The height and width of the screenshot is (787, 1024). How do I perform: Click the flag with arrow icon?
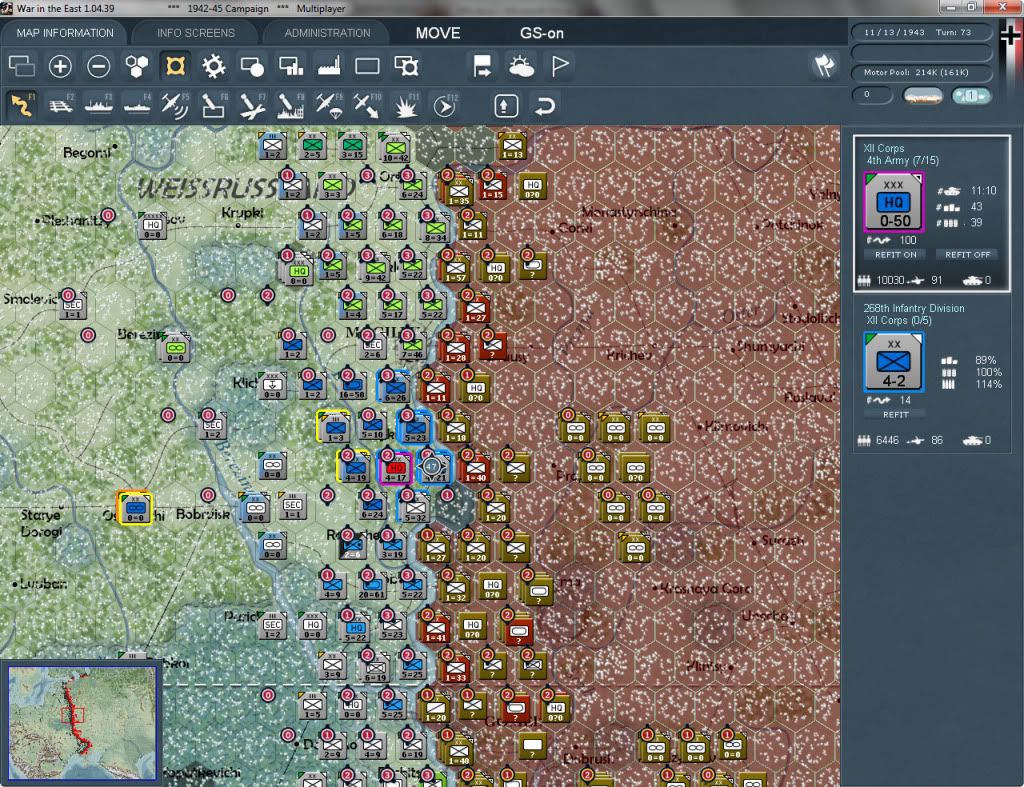(x=483, y=66)
